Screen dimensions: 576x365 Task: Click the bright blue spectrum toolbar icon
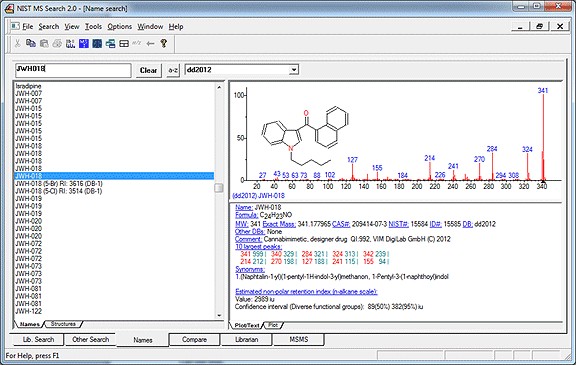84,44
